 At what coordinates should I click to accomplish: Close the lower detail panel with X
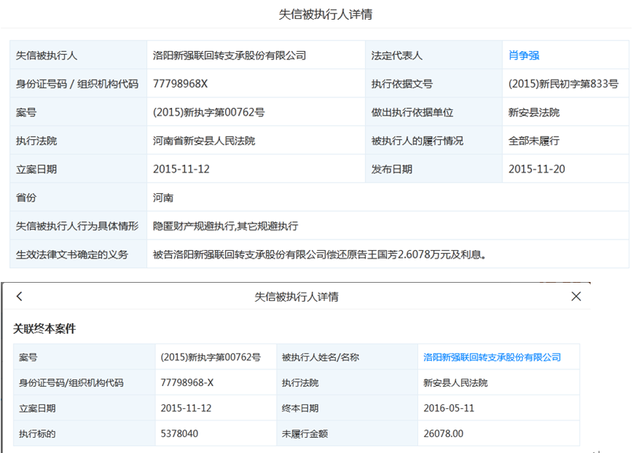pos(576,296)
